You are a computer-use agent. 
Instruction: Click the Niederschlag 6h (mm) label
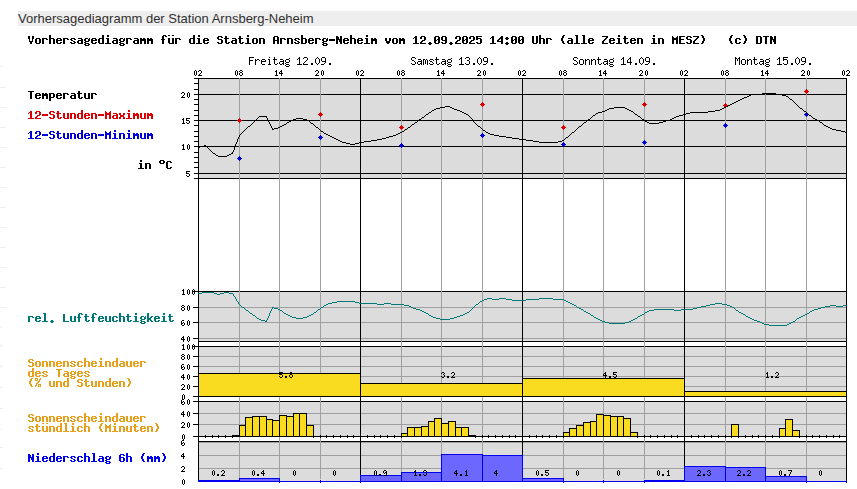(97, 459)
